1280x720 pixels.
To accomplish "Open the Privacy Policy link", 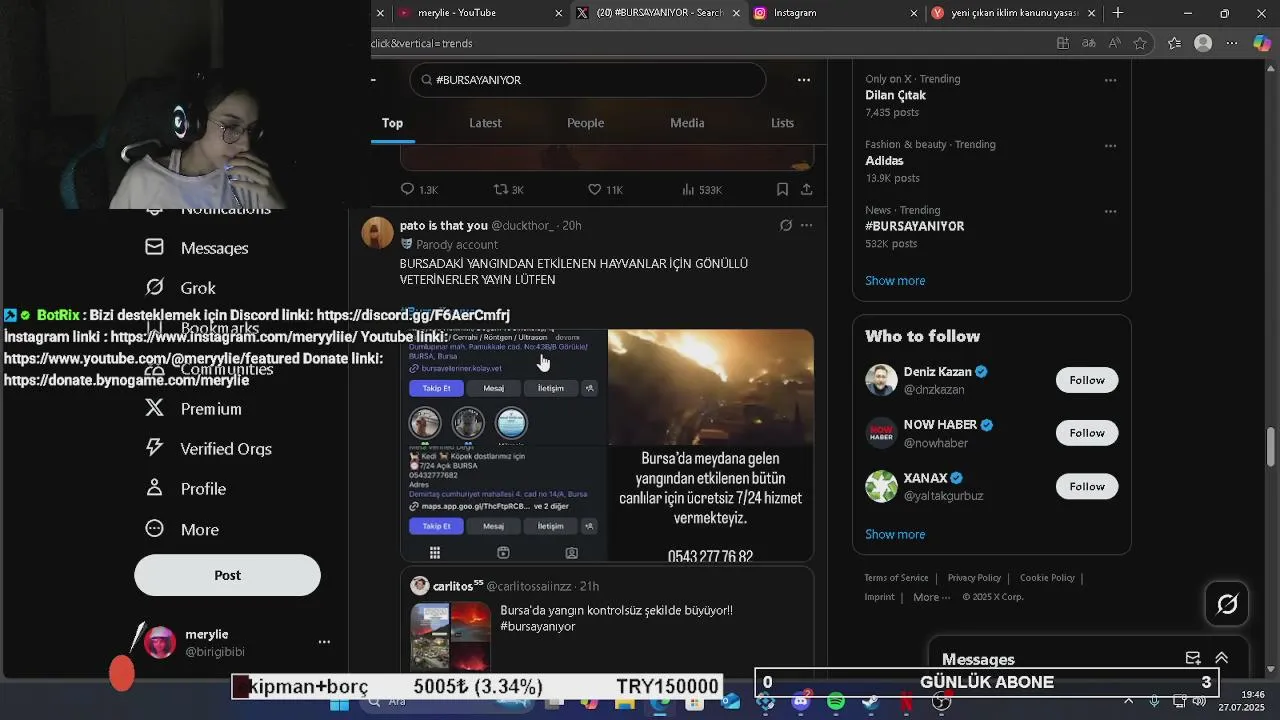I will tap(974, 578).
